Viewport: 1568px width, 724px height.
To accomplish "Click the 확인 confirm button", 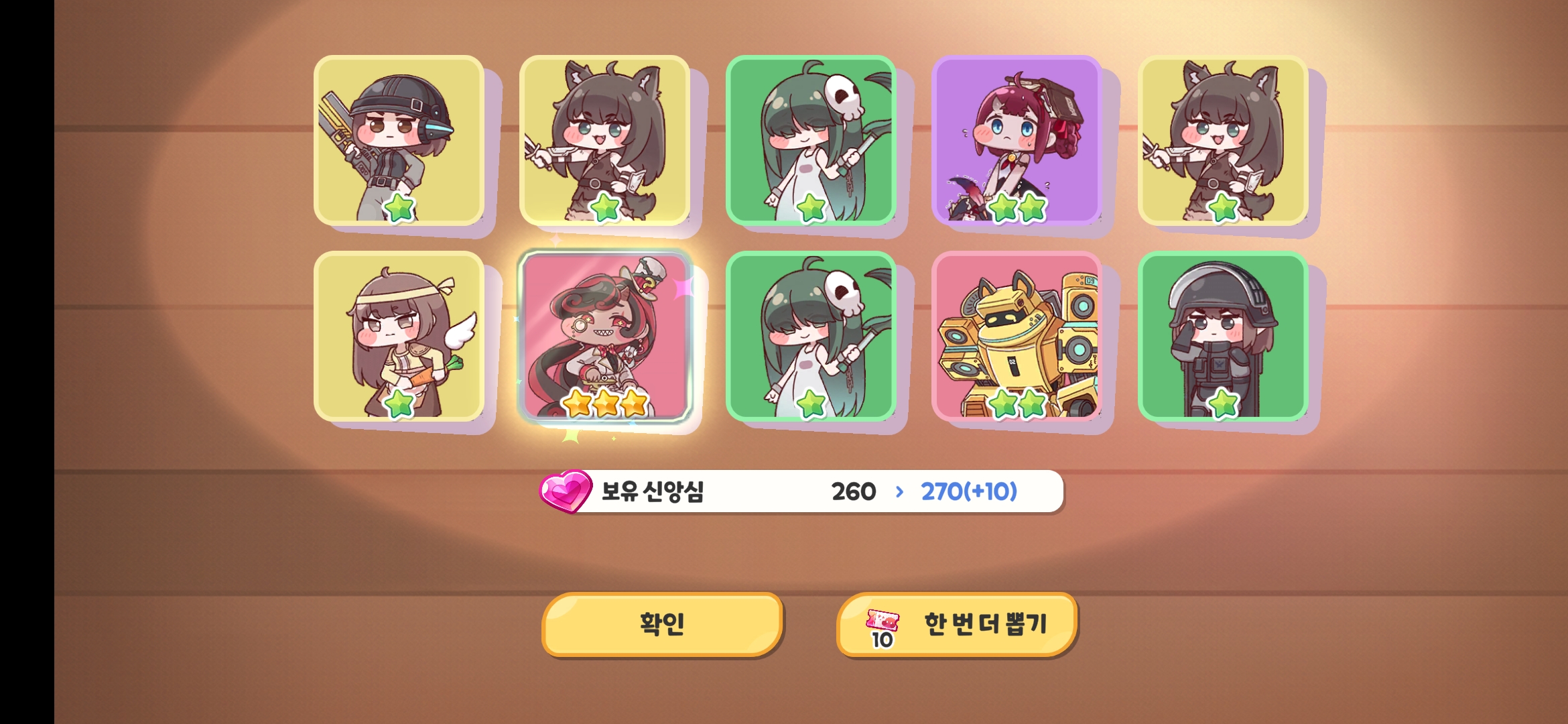I will point(662,624).
